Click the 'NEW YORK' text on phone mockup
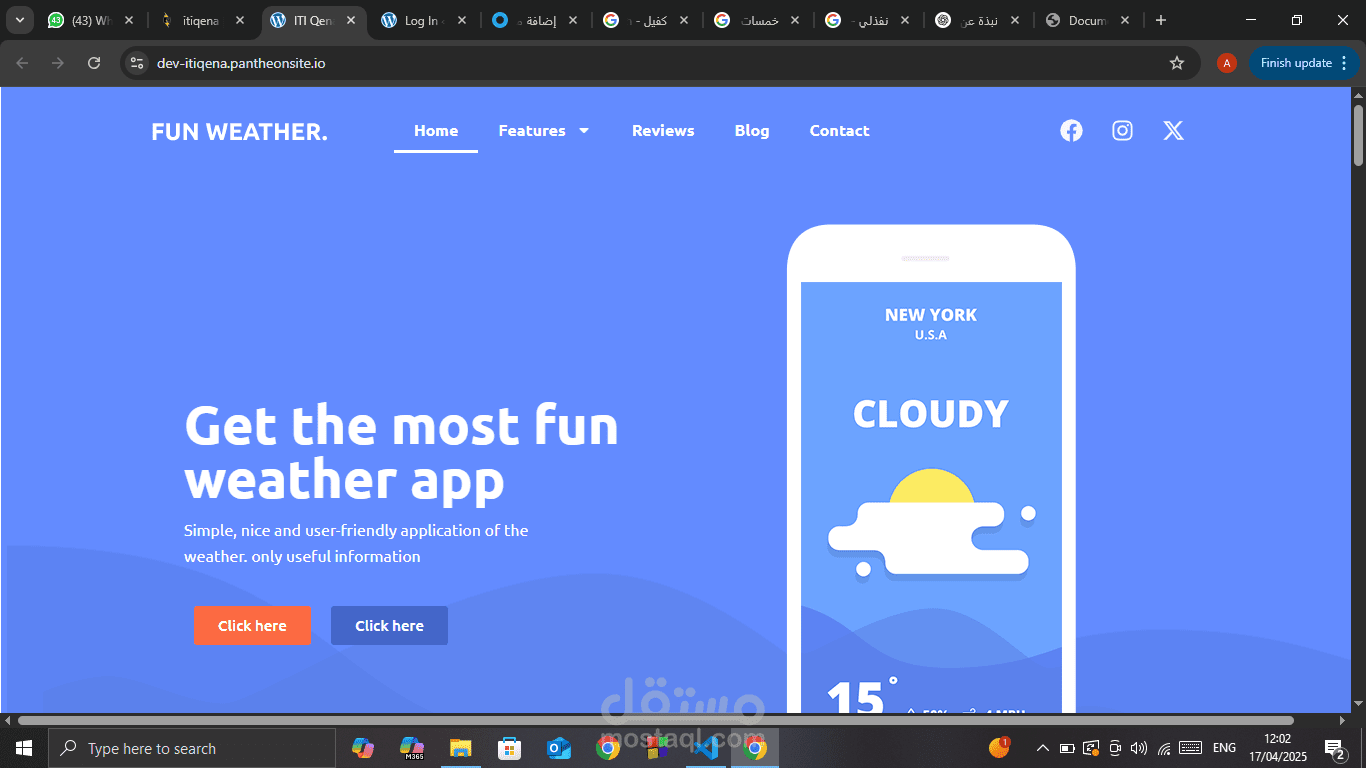 (931, 315)
